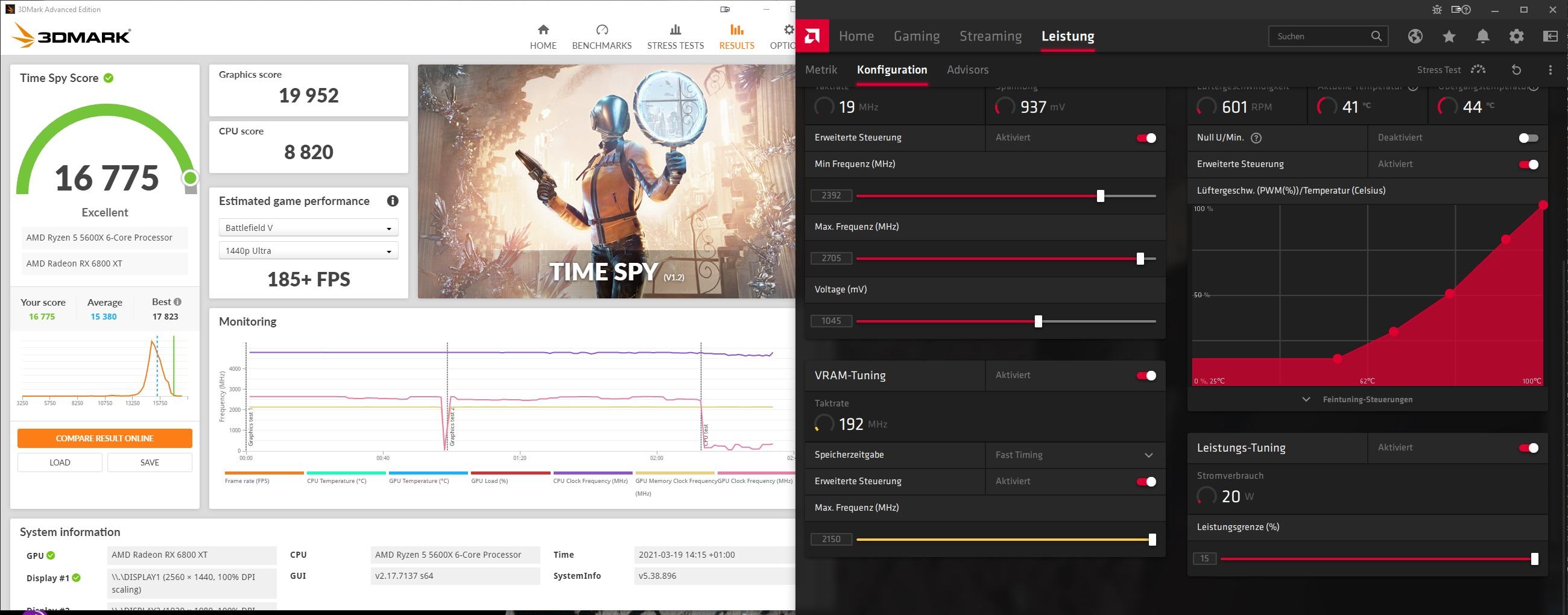Select the Leistung tab
The width and height of the screenshot is (1568, 615).
click(x=1067, y=36)
